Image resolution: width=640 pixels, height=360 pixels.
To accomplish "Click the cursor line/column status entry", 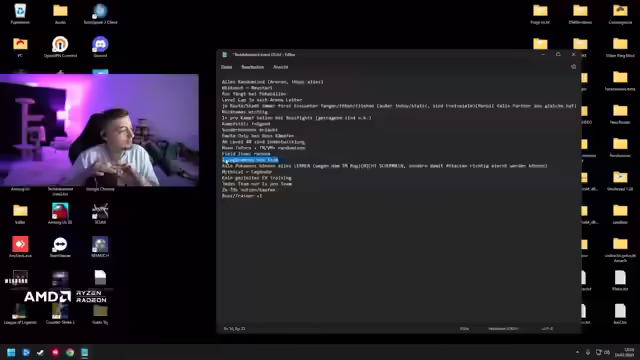I will coord(235,329).
